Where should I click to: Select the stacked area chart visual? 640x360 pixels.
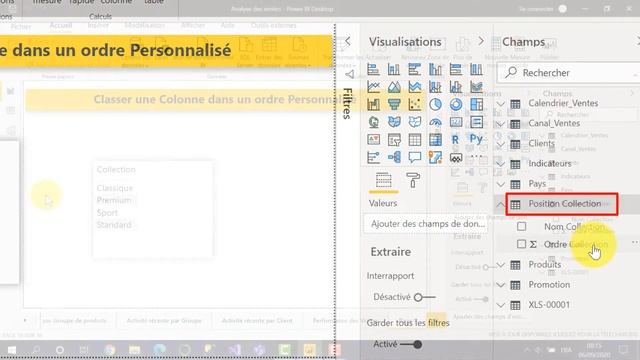pyautogui.click(x=415, y=87)
